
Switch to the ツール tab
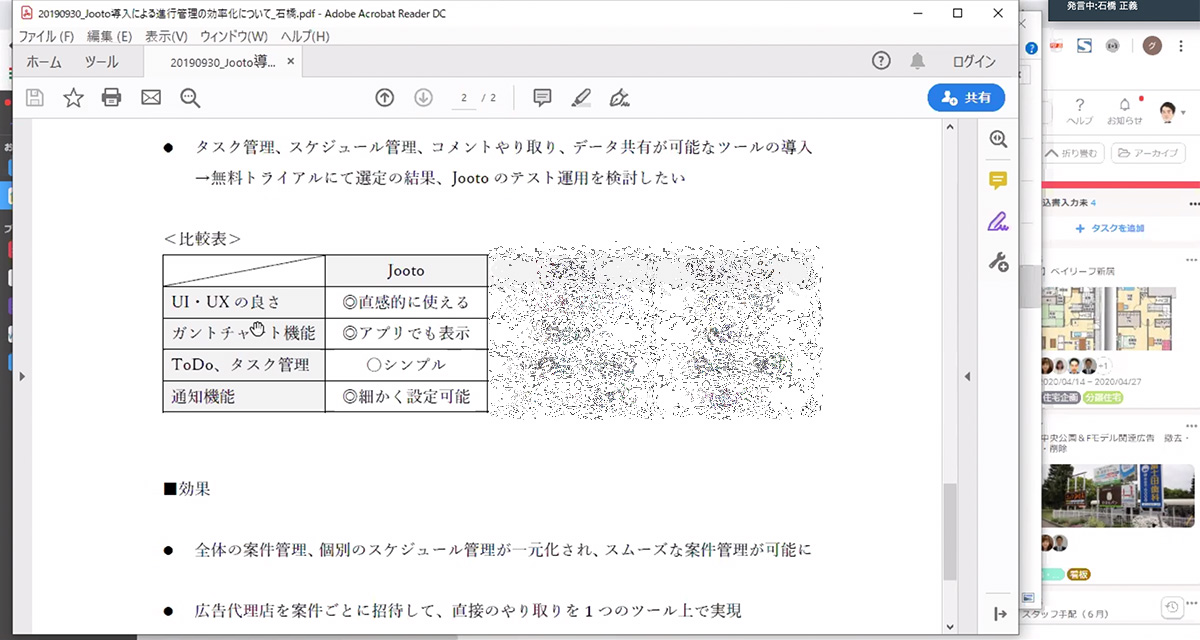pyautogui.click(x=101, y=62)
